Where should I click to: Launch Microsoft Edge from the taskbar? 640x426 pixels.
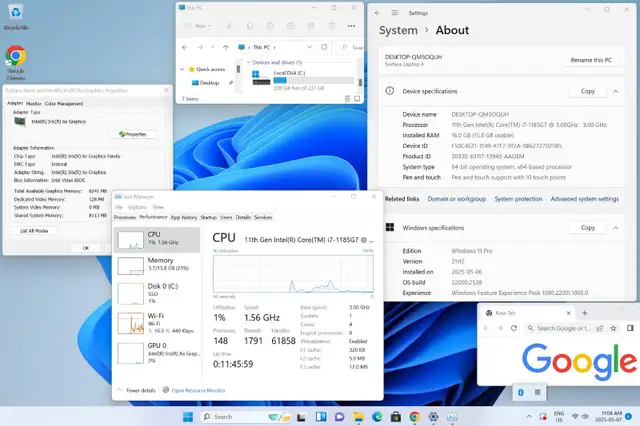coord(377,417)
